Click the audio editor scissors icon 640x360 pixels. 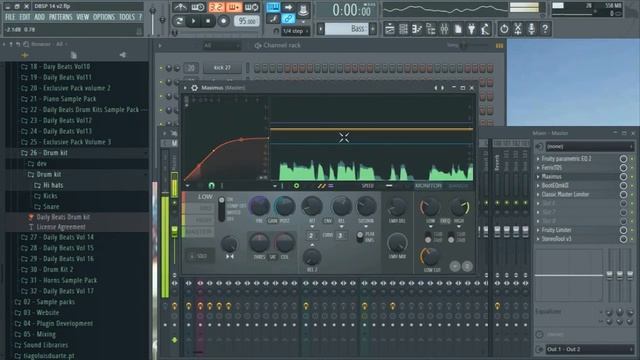(x=518, y=29)
